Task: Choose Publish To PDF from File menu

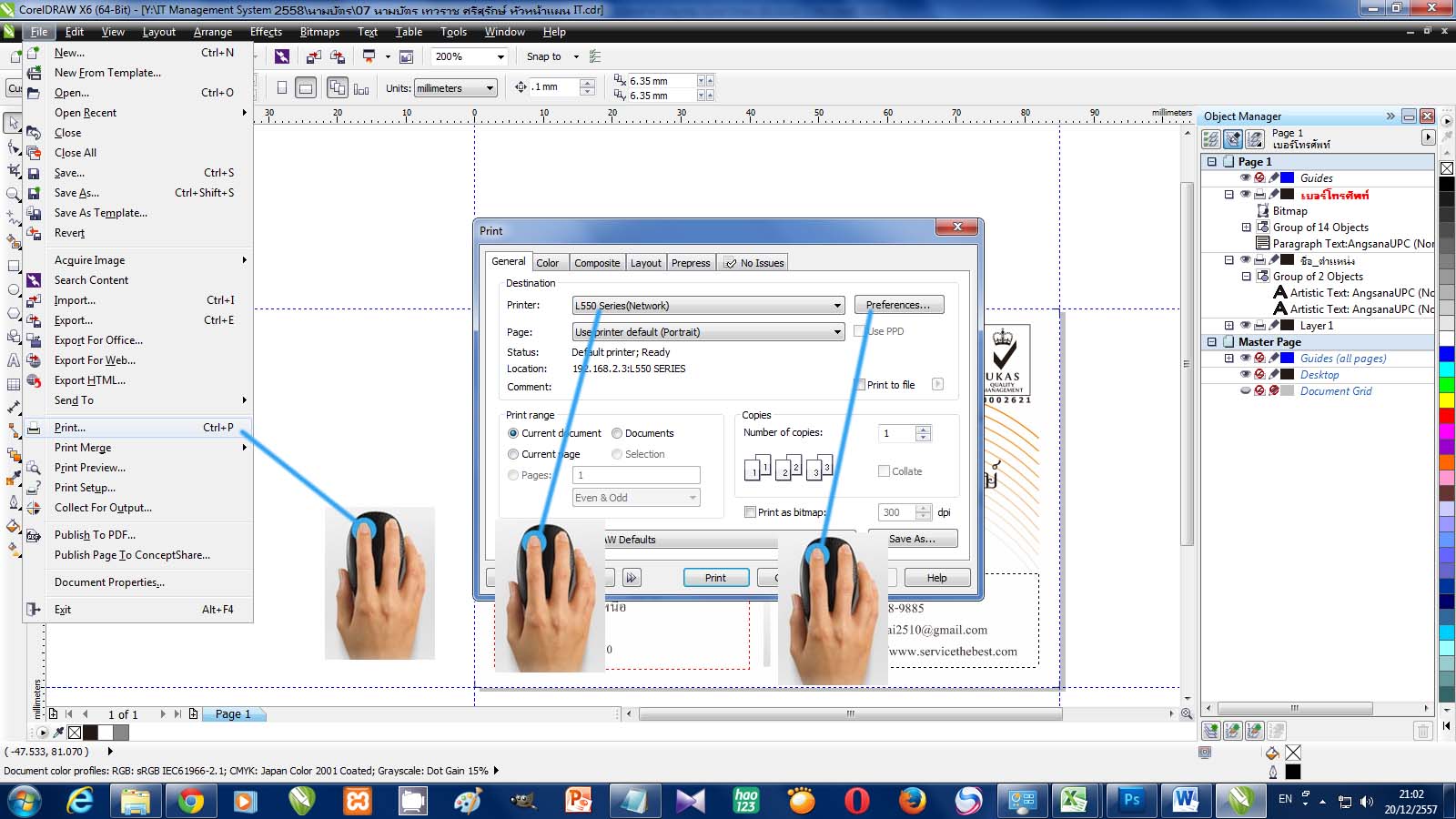Action: (x=95, y=535)
